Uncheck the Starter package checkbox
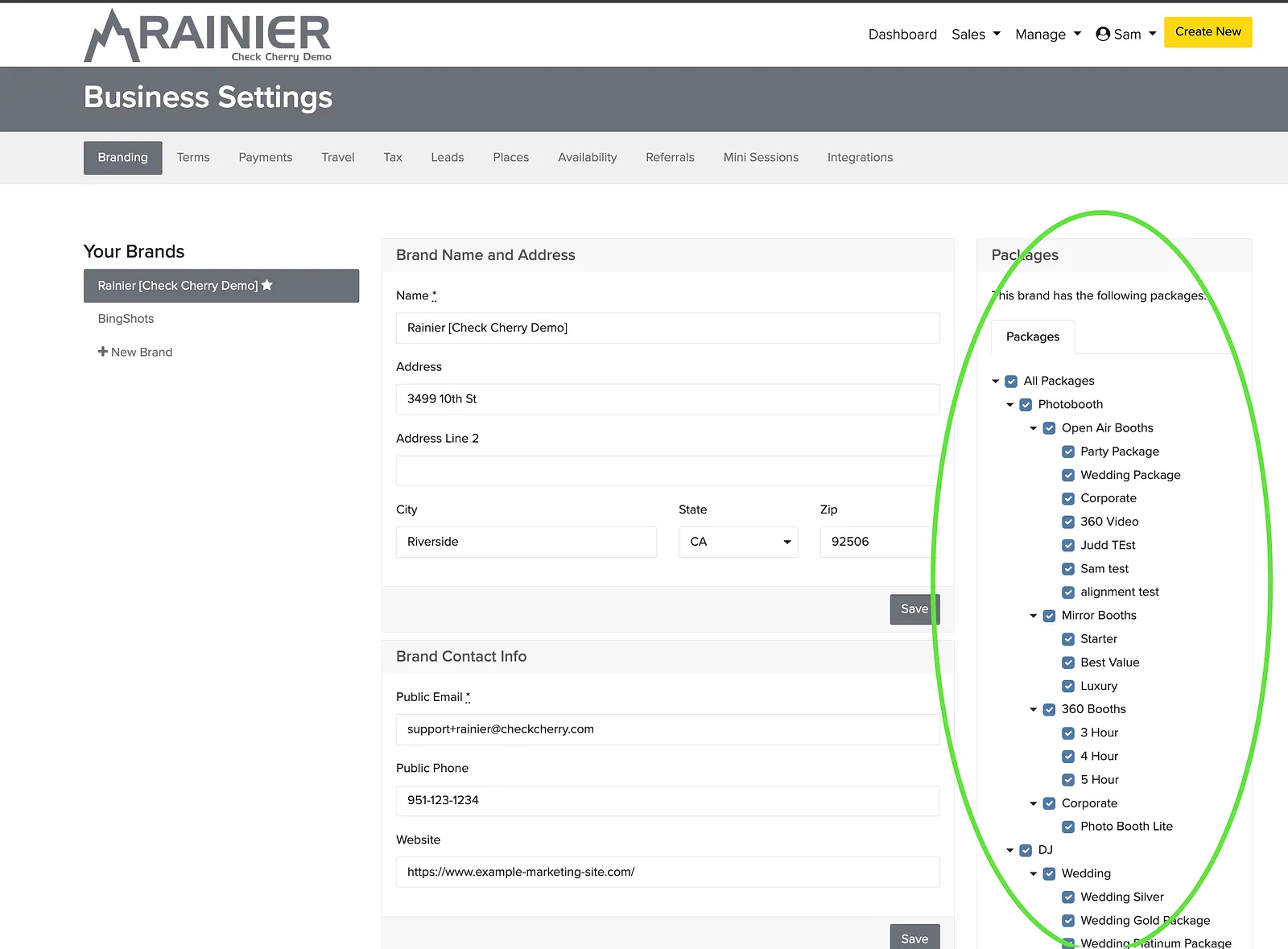Image resolution: width=1288 pixels, height=949 pixels. click(x=1068, y=639)
